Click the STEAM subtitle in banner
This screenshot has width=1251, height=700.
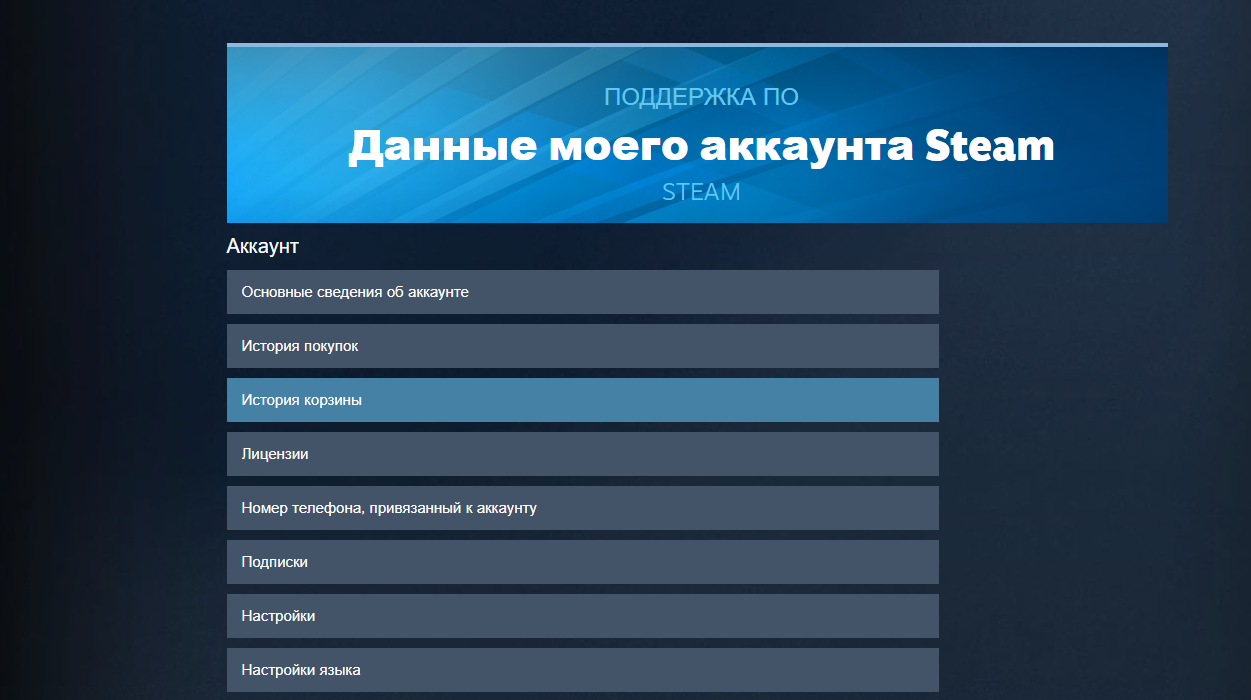click(x=701, y=192)
